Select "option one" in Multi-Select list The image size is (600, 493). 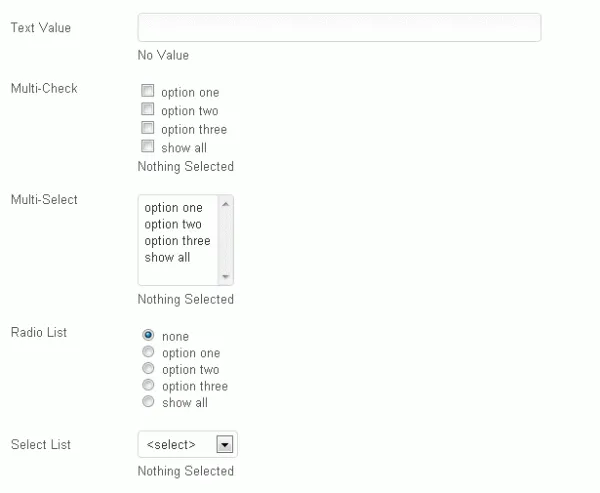(x=173, y=208)
